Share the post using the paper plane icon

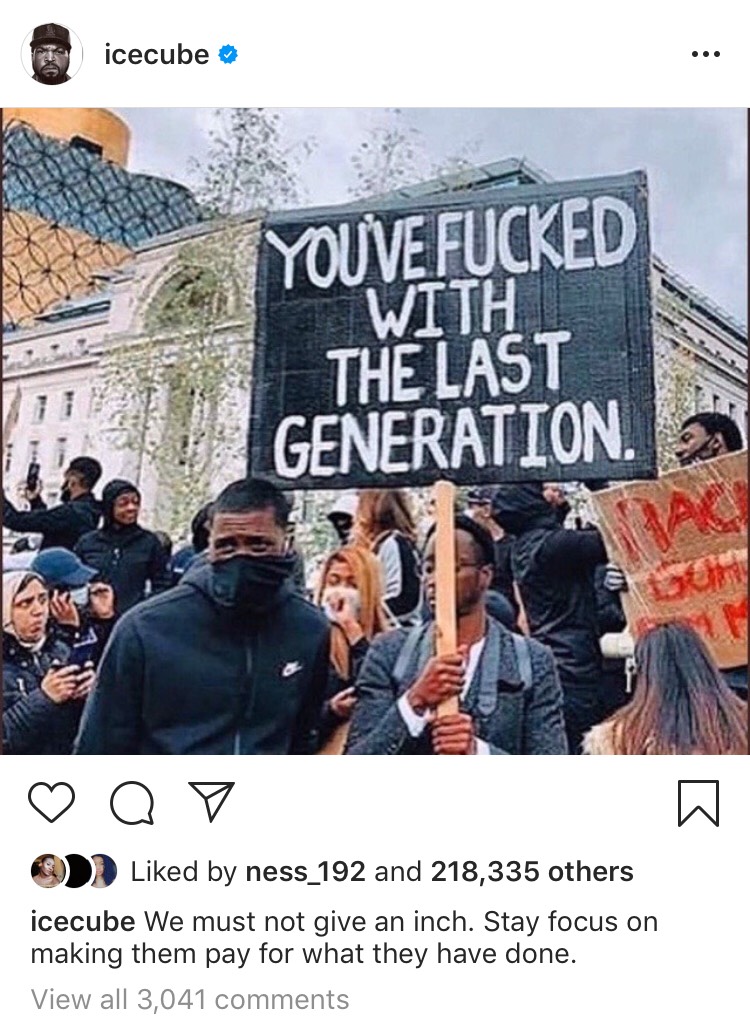coord(211,801)
